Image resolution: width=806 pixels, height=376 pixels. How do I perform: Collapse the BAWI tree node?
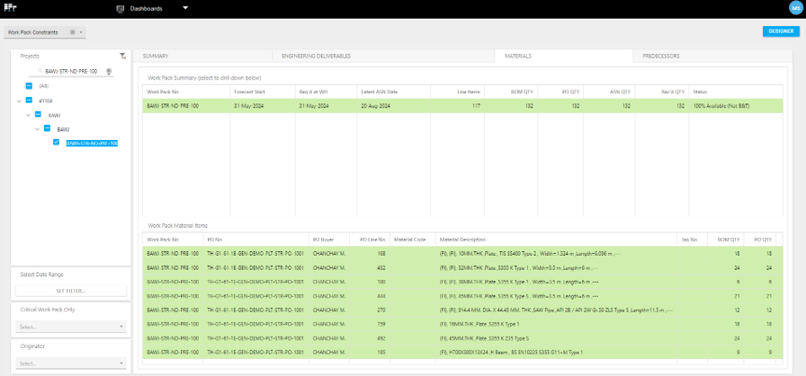tap(28, 115)
